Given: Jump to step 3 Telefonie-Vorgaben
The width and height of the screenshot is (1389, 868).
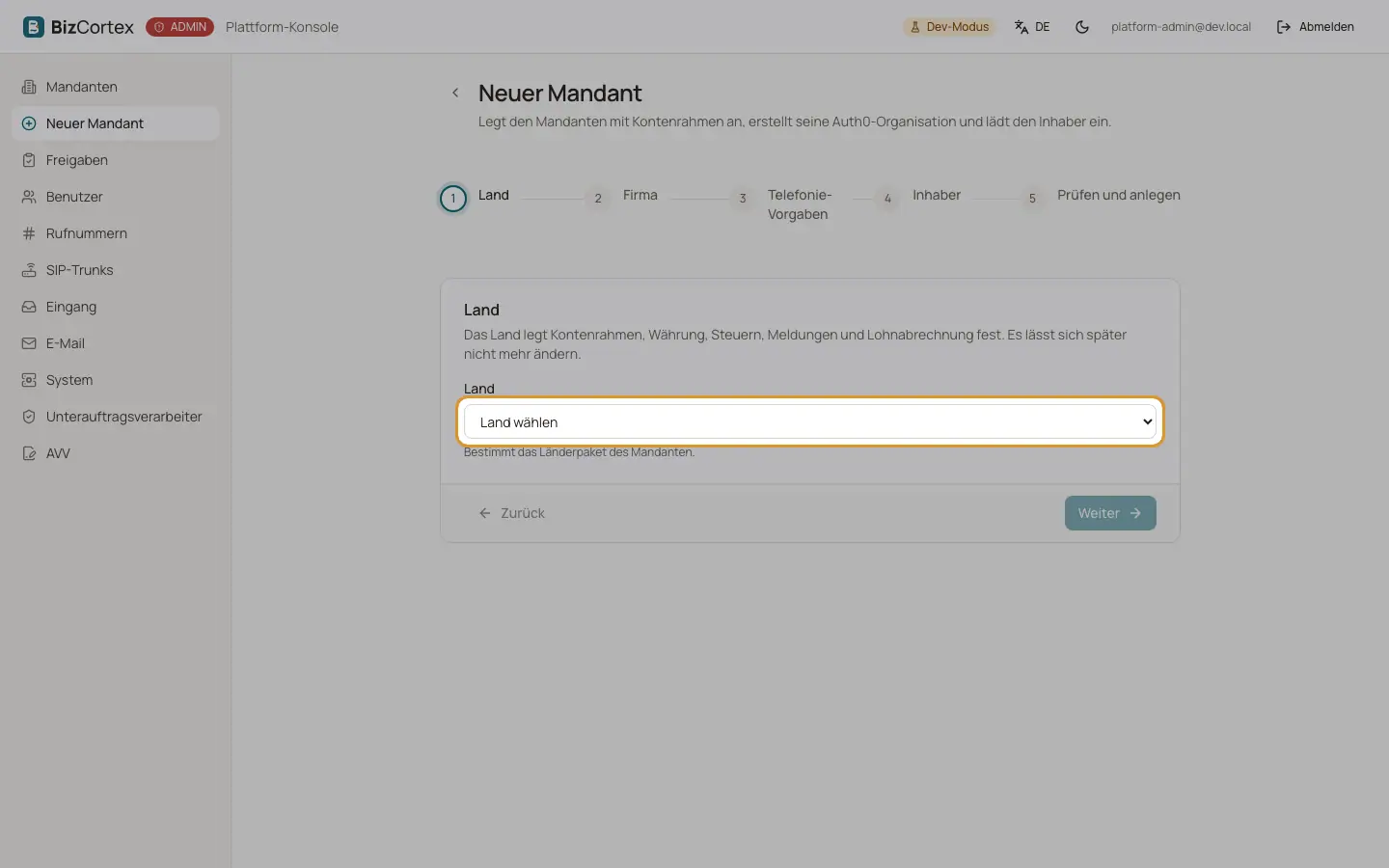Looking at the screenshot, I should click(x=779, y=203).
